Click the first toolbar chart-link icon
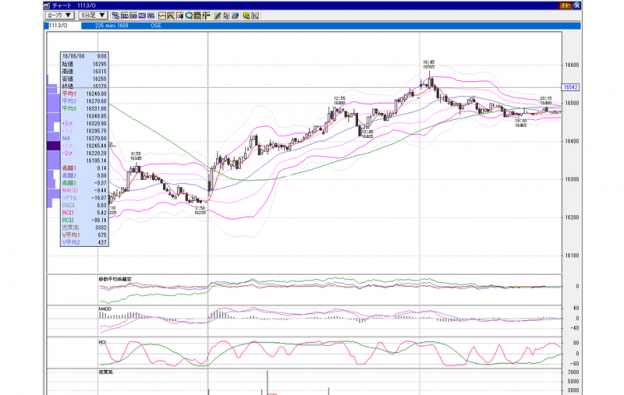624x395 pixels. [116, 16]
